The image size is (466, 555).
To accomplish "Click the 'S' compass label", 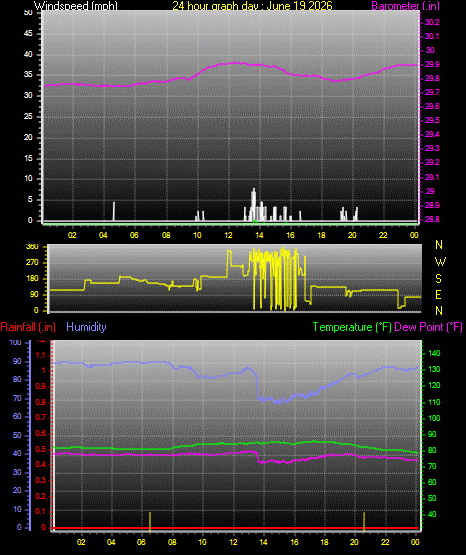I will [438, 279].
